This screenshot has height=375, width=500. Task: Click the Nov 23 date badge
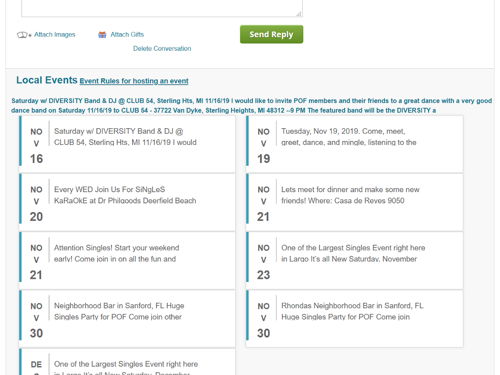click(263, 262)
